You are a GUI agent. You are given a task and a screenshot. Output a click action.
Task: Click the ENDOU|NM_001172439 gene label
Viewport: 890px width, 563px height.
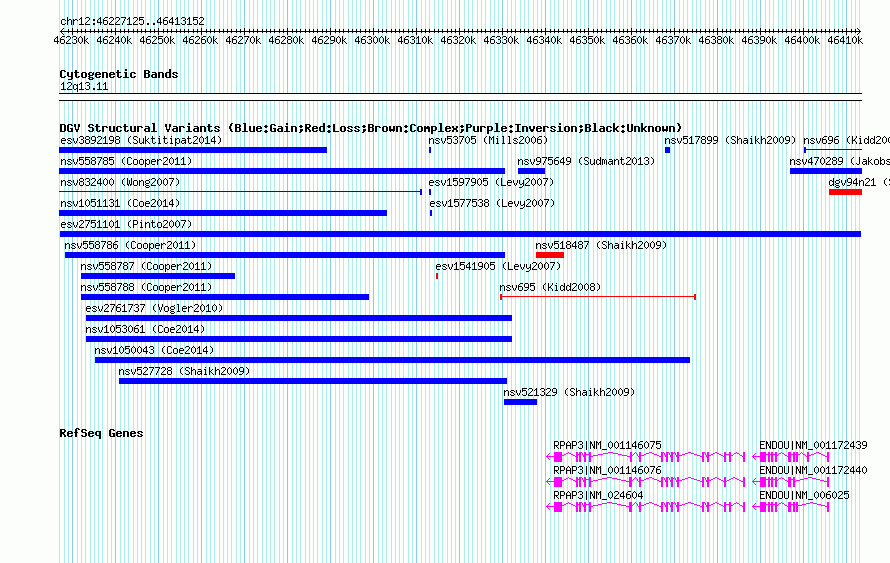813,446
